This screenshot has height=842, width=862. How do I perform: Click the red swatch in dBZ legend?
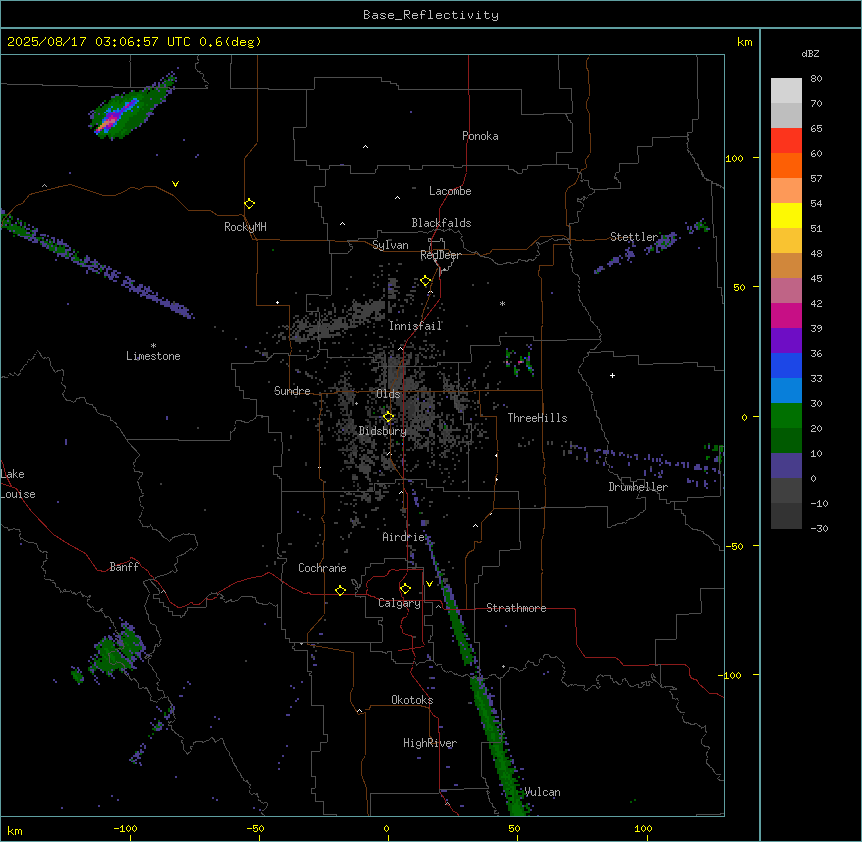pyautogui.click(x=786, y=140)
